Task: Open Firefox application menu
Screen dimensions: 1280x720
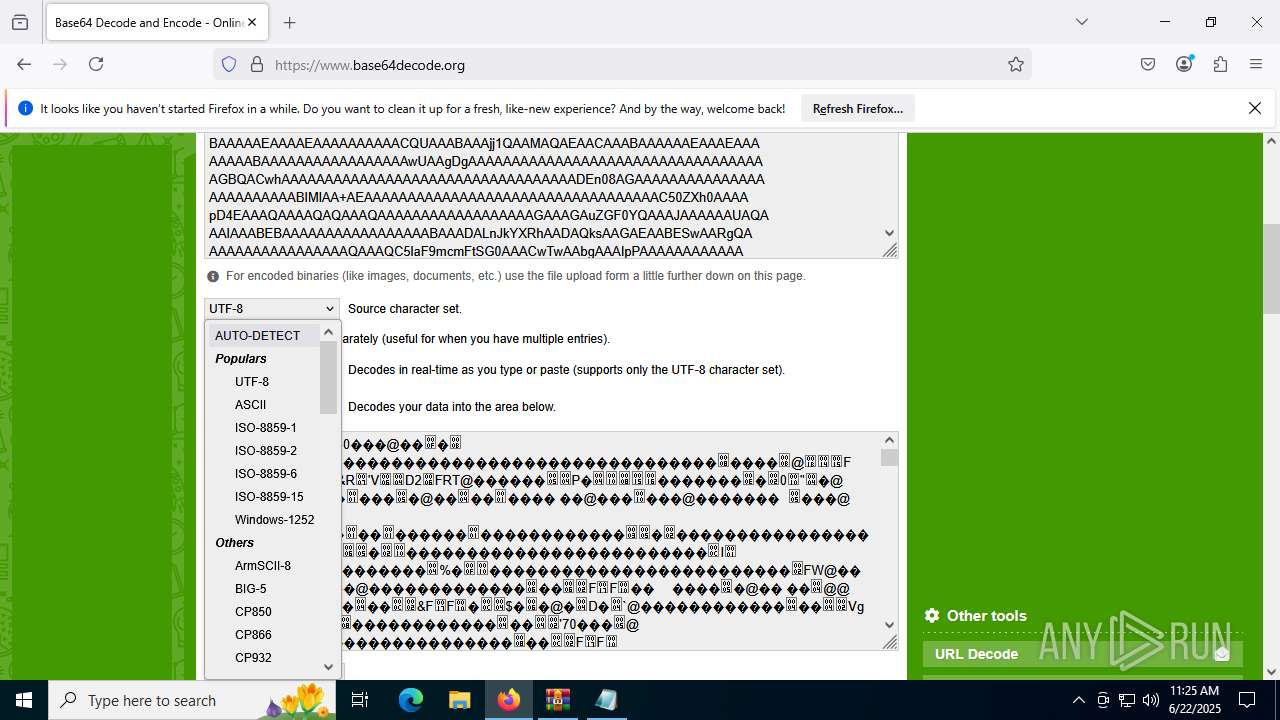Action: pyautogui.click(x=1256, y=64)
